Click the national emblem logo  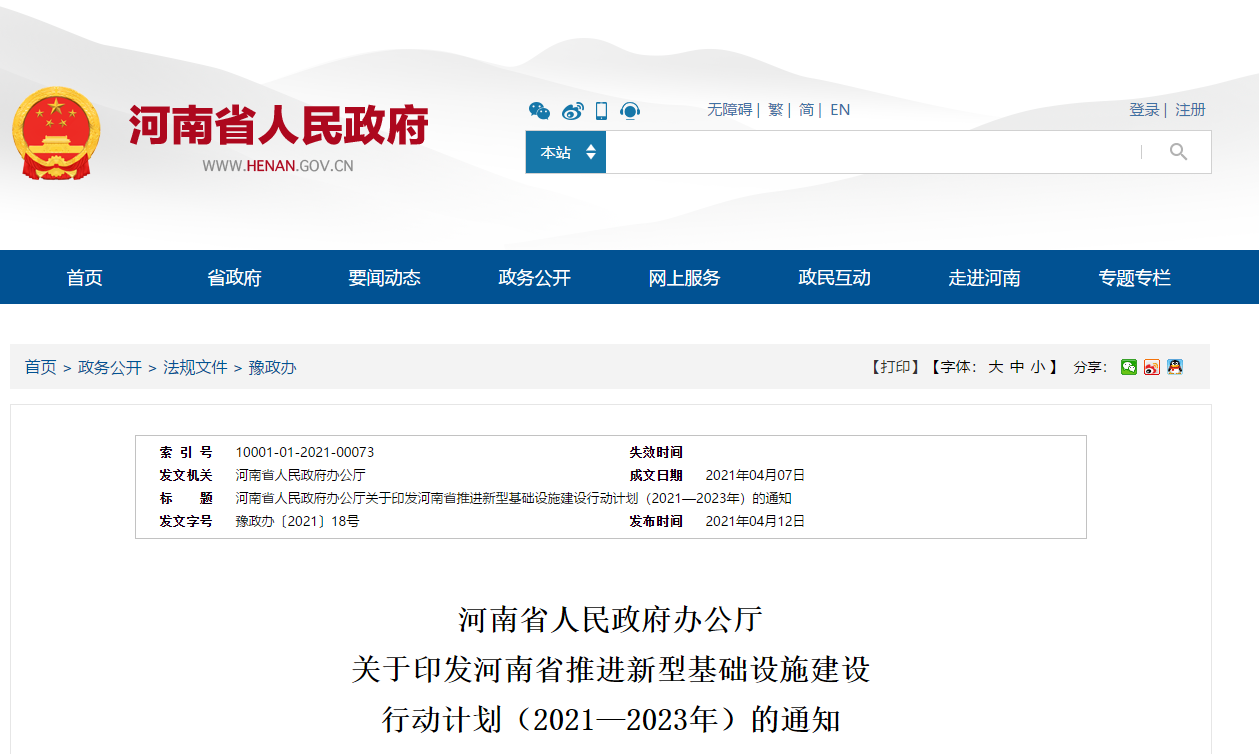pos(56,133)
